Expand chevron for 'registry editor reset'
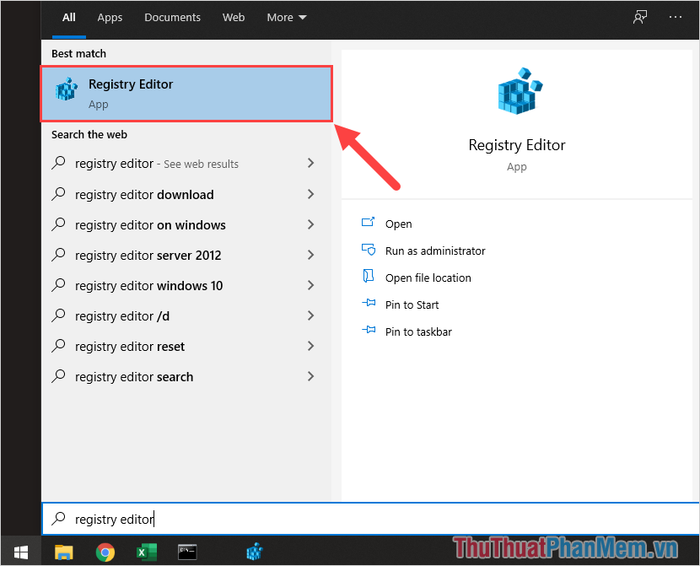Viewport: 700px width, 566px height. pos(311,346)
